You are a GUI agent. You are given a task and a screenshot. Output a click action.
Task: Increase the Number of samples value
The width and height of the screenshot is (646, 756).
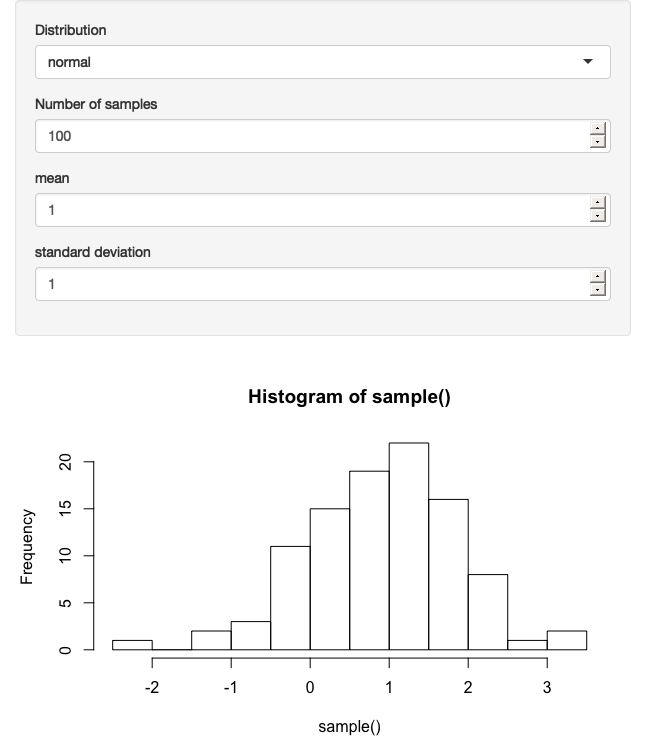click(598, 130)
